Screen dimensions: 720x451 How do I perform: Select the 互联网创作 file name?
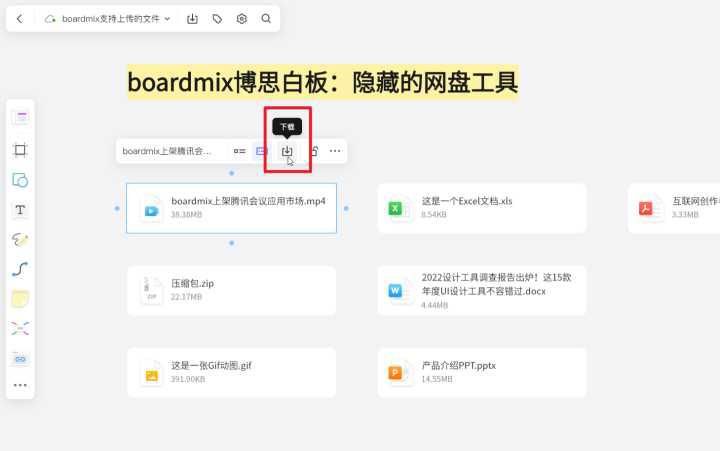pyautogui.click(x=696, y=201)
